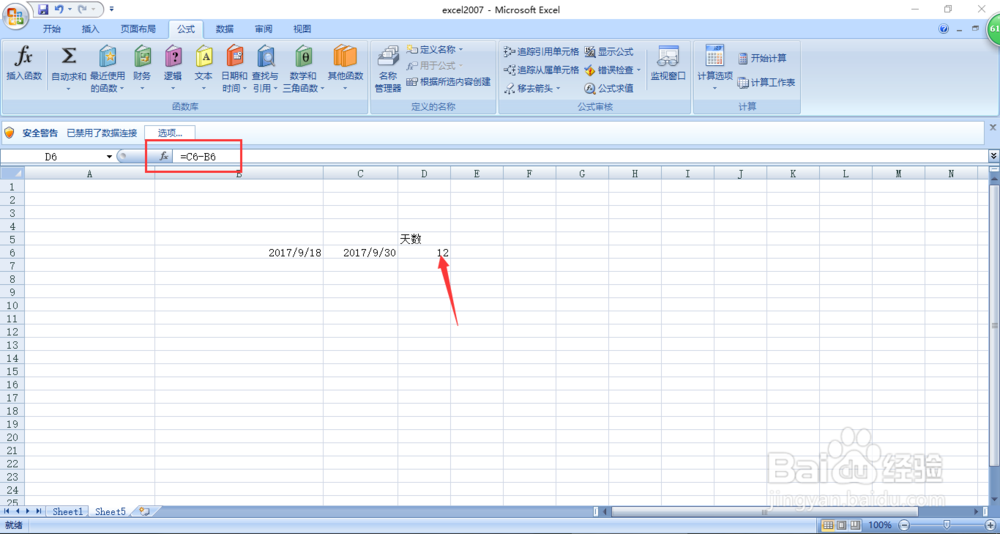Open the Text (文本) functions book
The width and height of the screenshot is (1000, 534).
coord(203,70)
